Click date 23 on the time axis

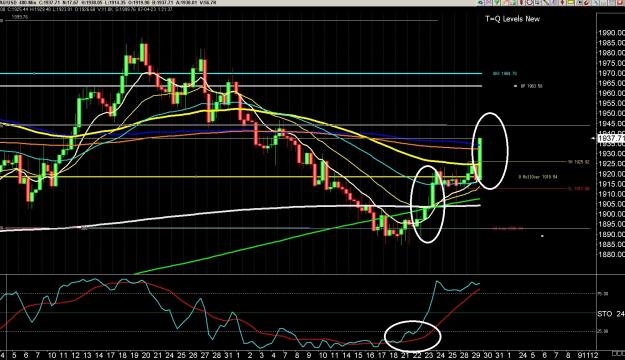point(429,355)
